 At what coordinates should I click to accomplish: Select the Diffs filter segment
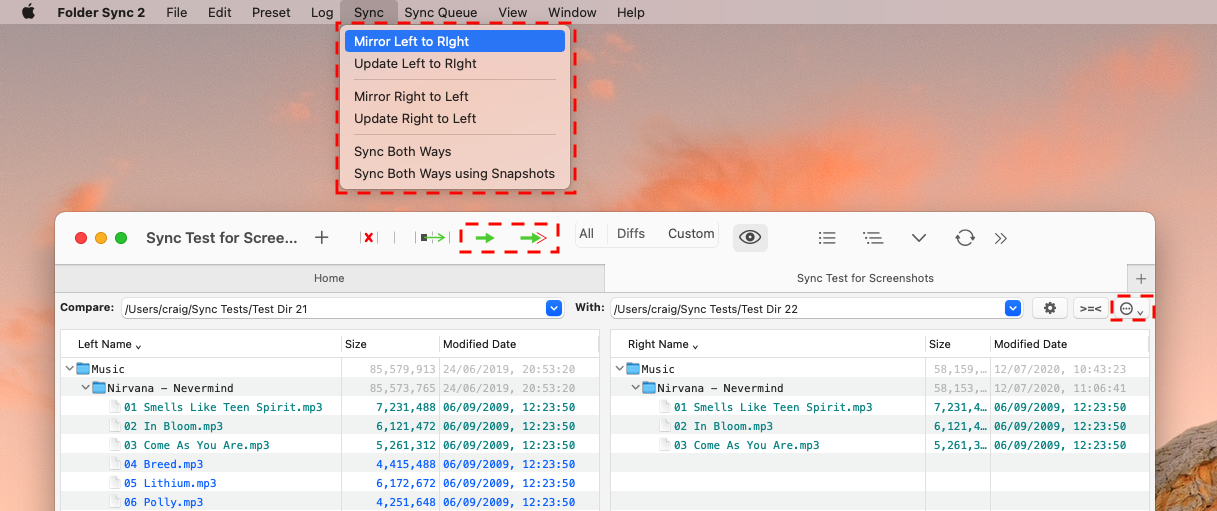click(630, 234)
